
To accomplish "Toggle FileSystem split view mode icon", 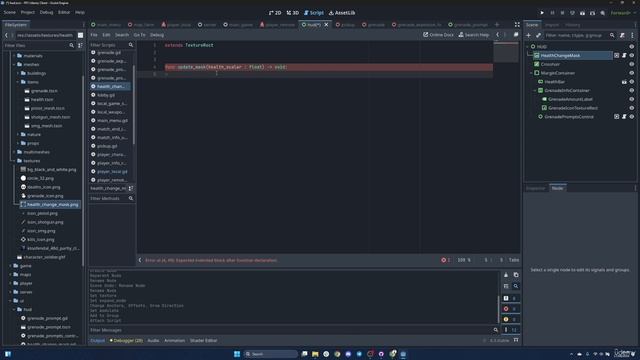I will click(x=80, y=35).
